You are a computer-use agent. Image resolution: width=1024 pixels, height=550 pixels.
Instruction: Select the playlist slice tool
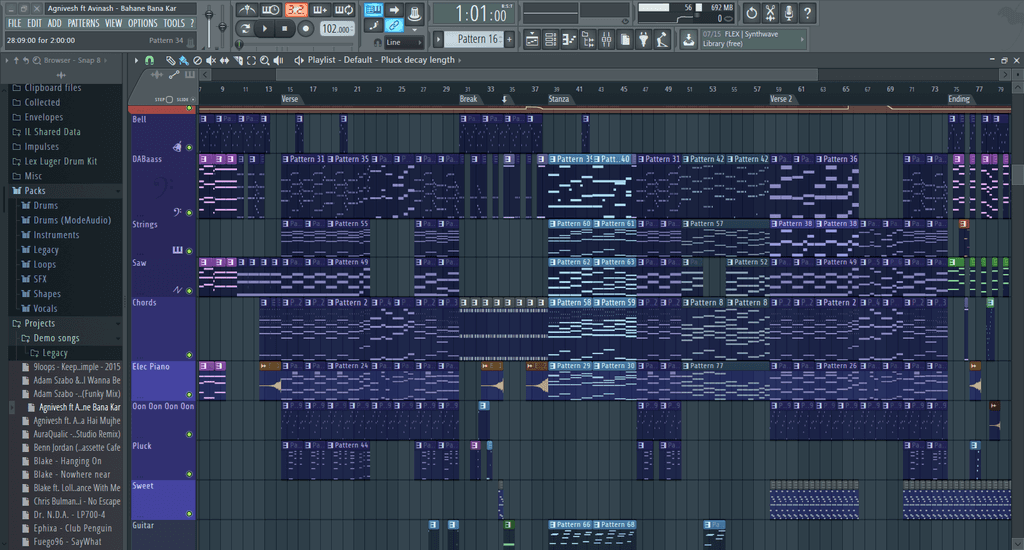238,60
